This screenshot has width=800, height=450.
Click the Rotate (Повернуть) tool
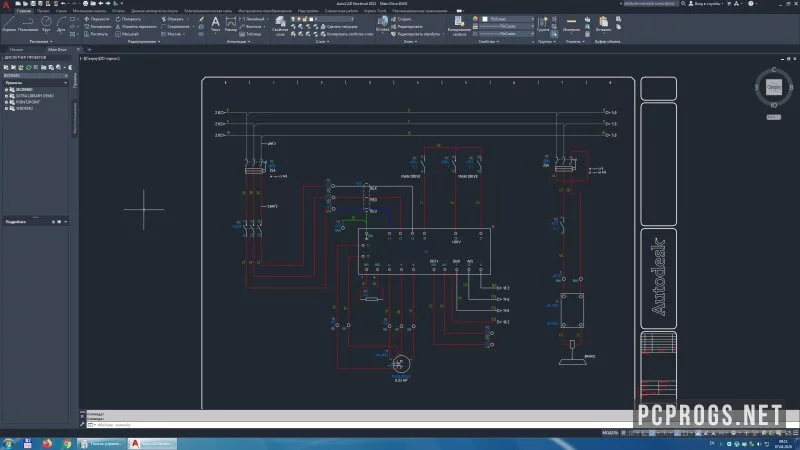point(128,19)
